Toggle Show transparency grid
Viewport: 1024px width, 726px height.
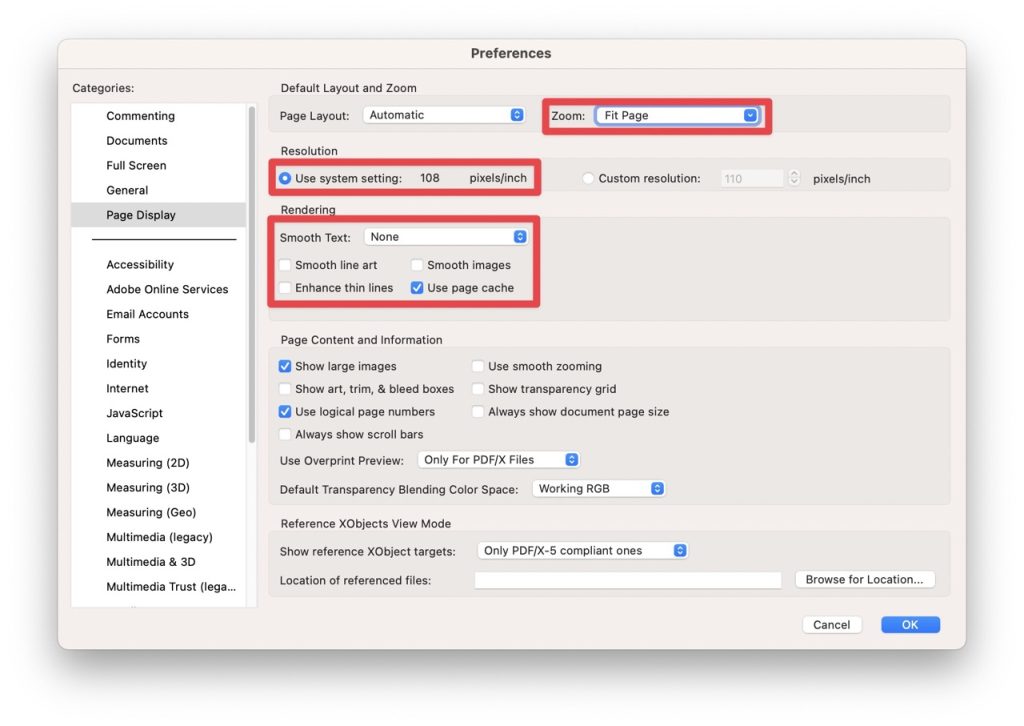(x=478, y=389)
